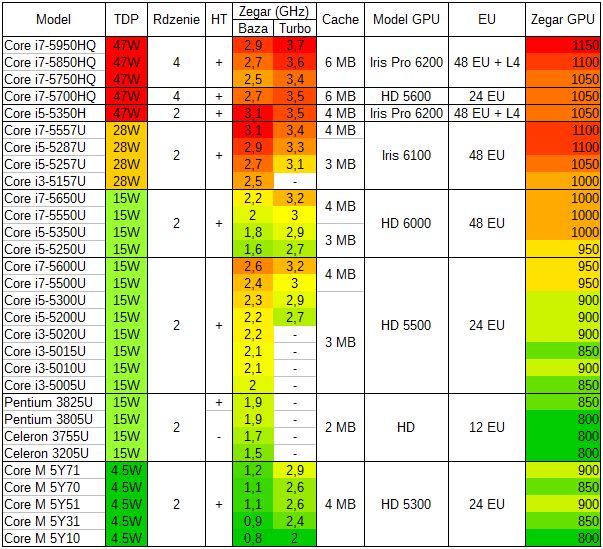This screenshot has width=603, height=549.
Task: Click the 47W TDP of i7-5700HQ
Action: [126, 96]
